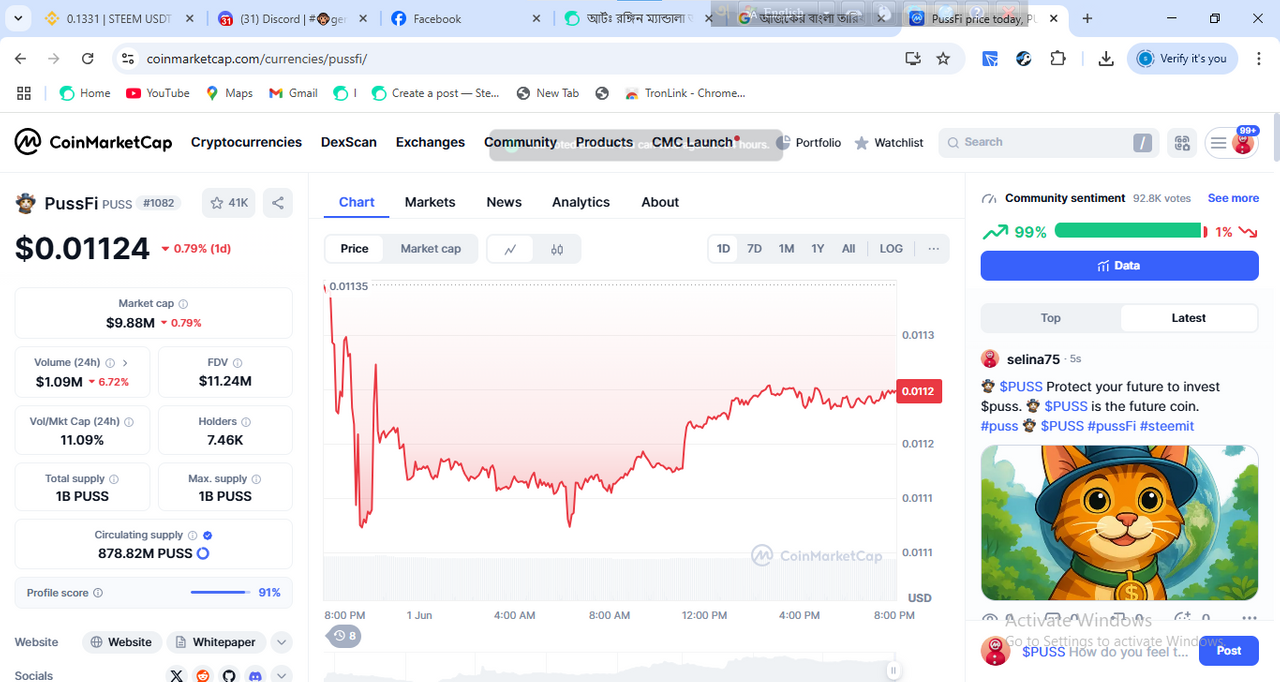Set chart range to 1M

click(787, 249)
